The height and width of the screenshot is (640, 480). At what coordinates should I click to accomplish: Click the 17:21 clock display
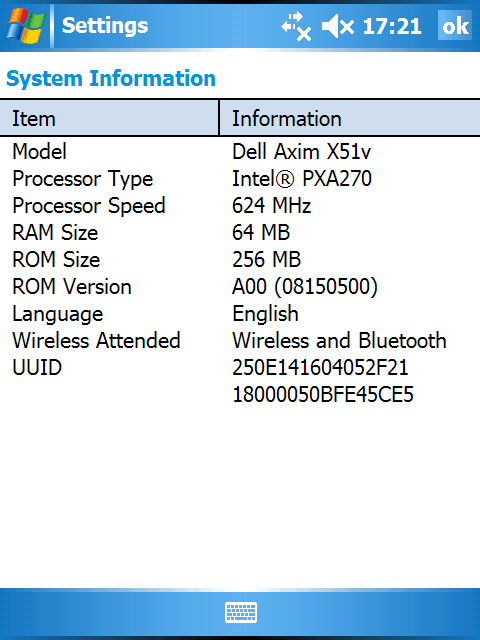pyautogui.click(x=391, y=27)
